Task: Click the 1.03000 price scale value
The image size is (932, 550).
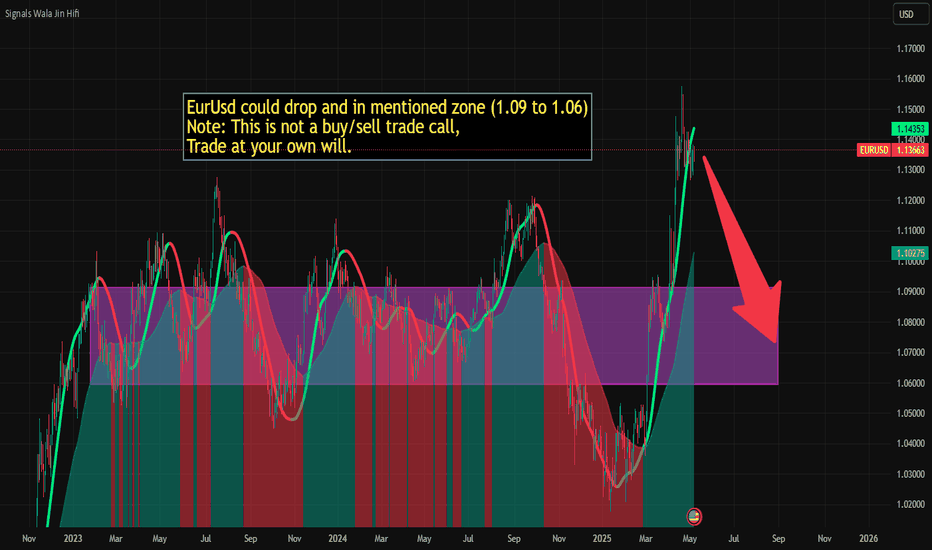Action: 911,474
